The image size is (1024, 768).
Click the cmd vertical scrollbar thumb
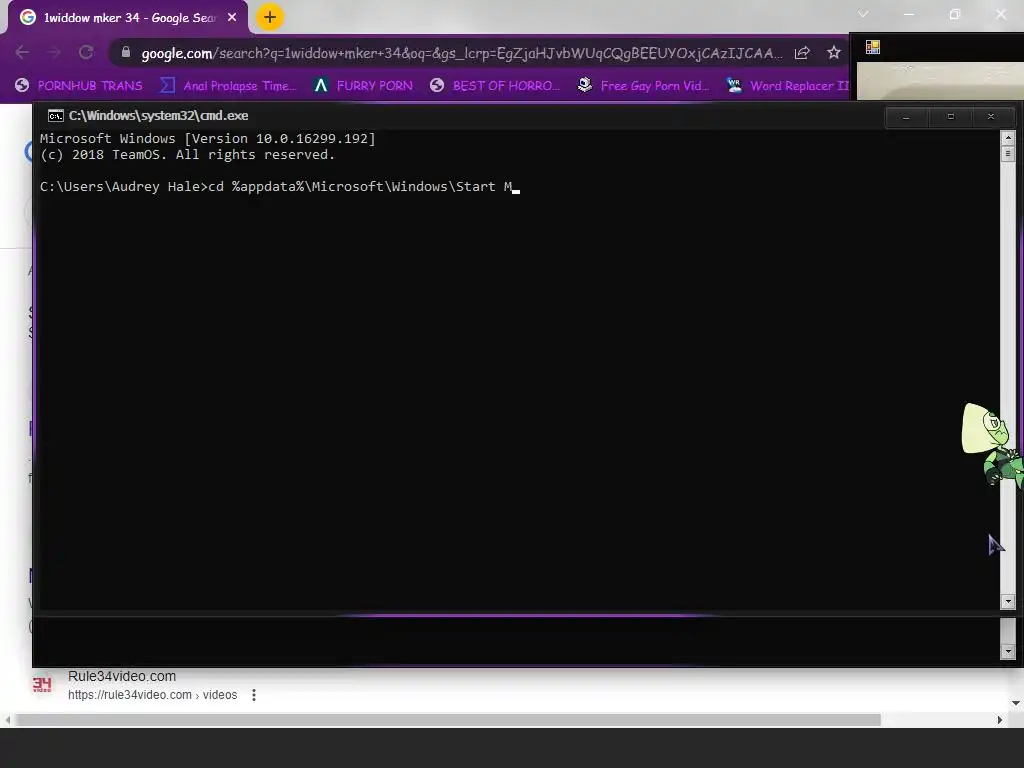coord(1008,154)
